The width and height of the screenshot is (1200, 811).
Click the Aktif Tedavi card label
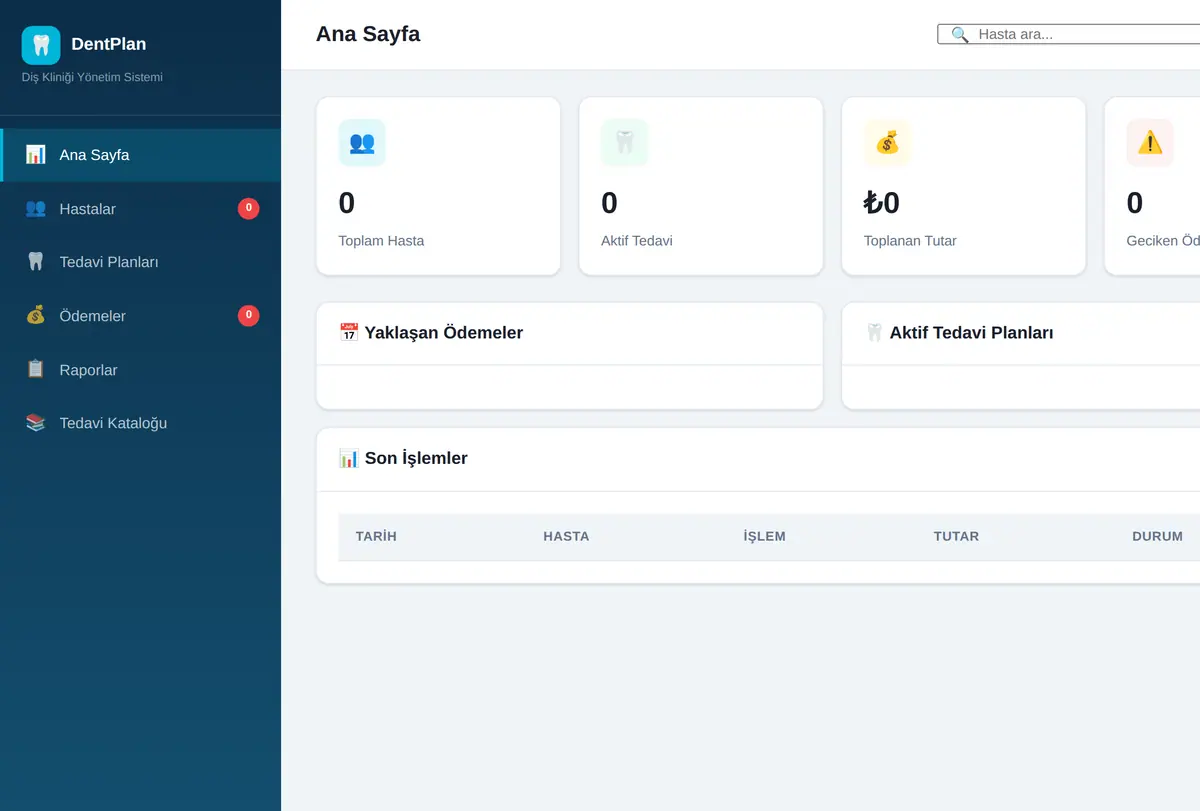pos(636,241)
